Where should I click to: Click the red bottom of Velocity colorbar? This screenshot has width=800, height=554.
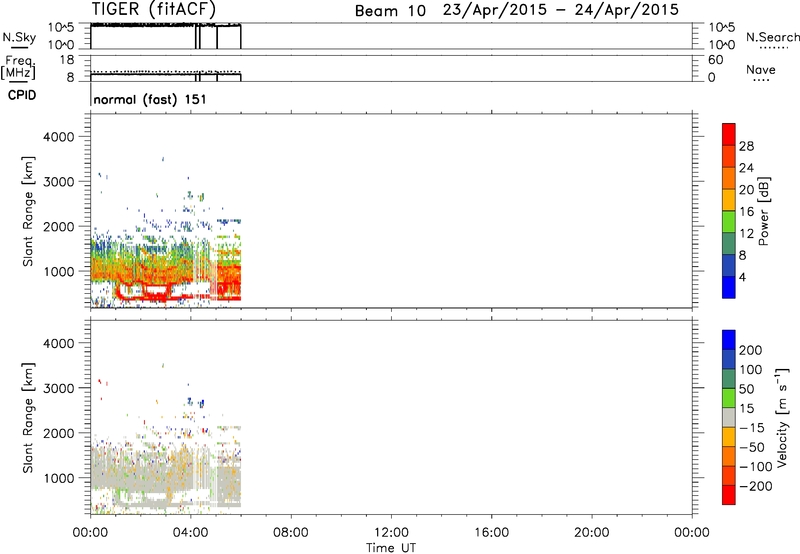coord(729,495)
